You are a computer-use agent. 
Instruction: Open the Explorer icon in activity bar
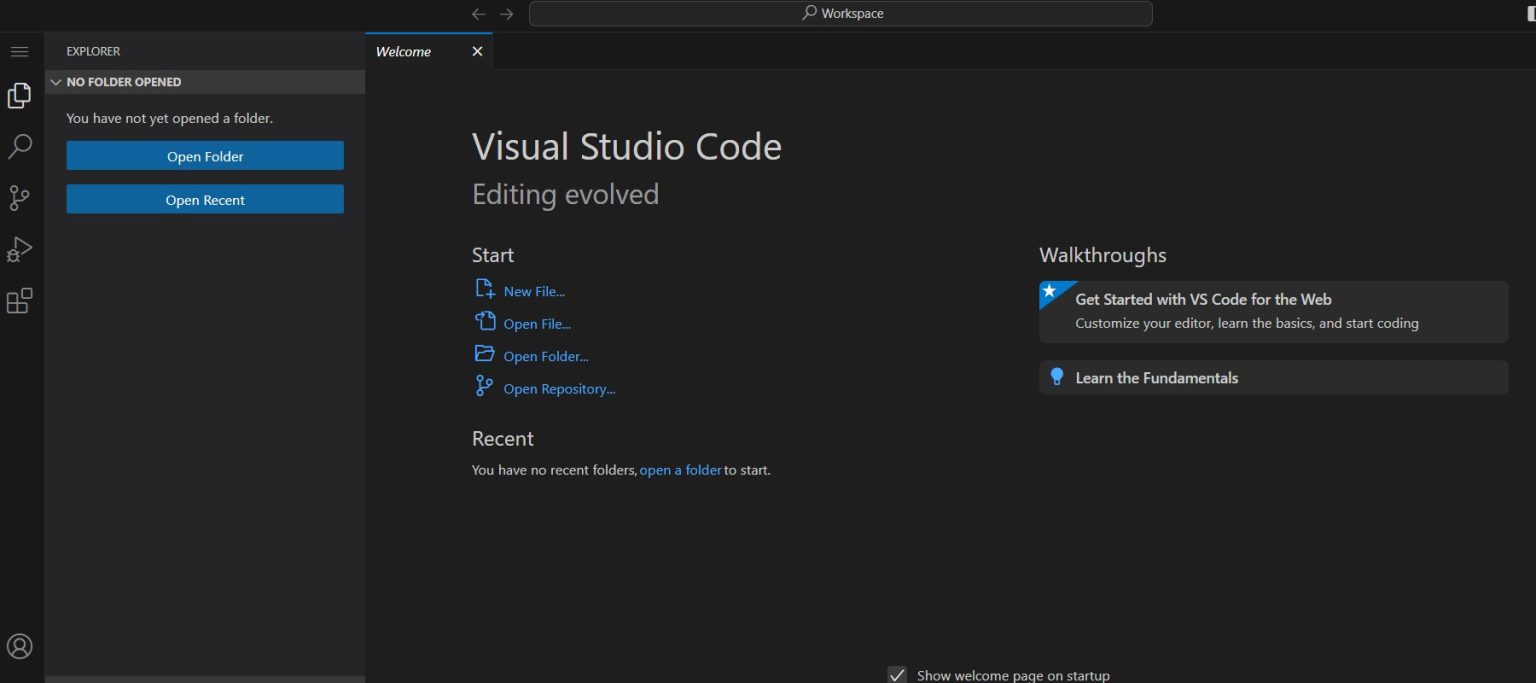coord(19,95)
